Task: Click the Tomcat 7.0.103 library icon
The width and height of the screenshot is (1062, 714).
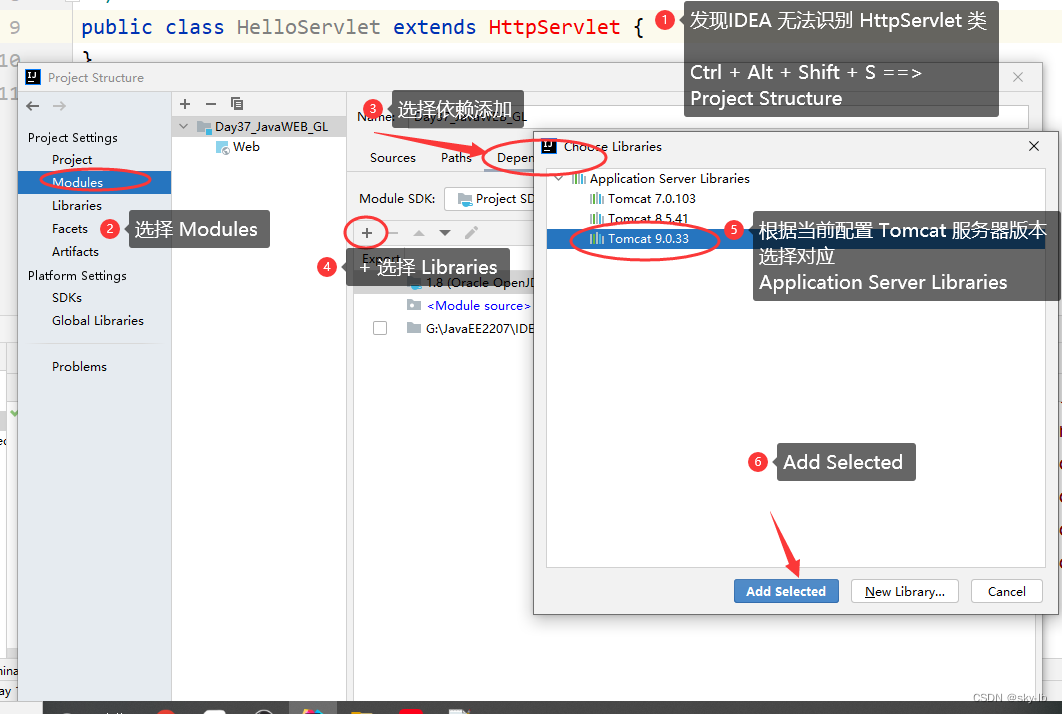Action: pos(597,198)
